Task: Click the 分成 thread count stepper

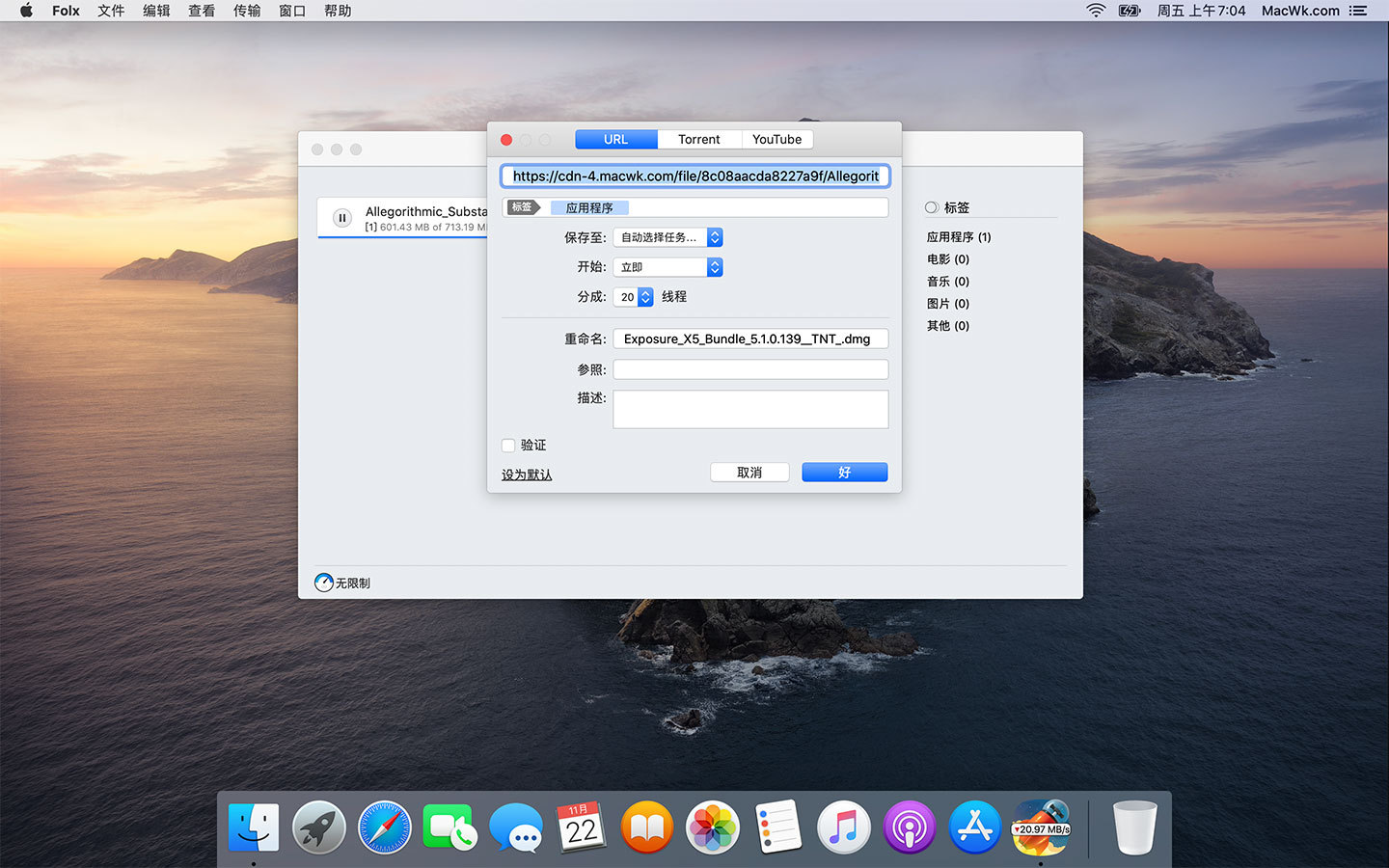Action: coord(645,297)
